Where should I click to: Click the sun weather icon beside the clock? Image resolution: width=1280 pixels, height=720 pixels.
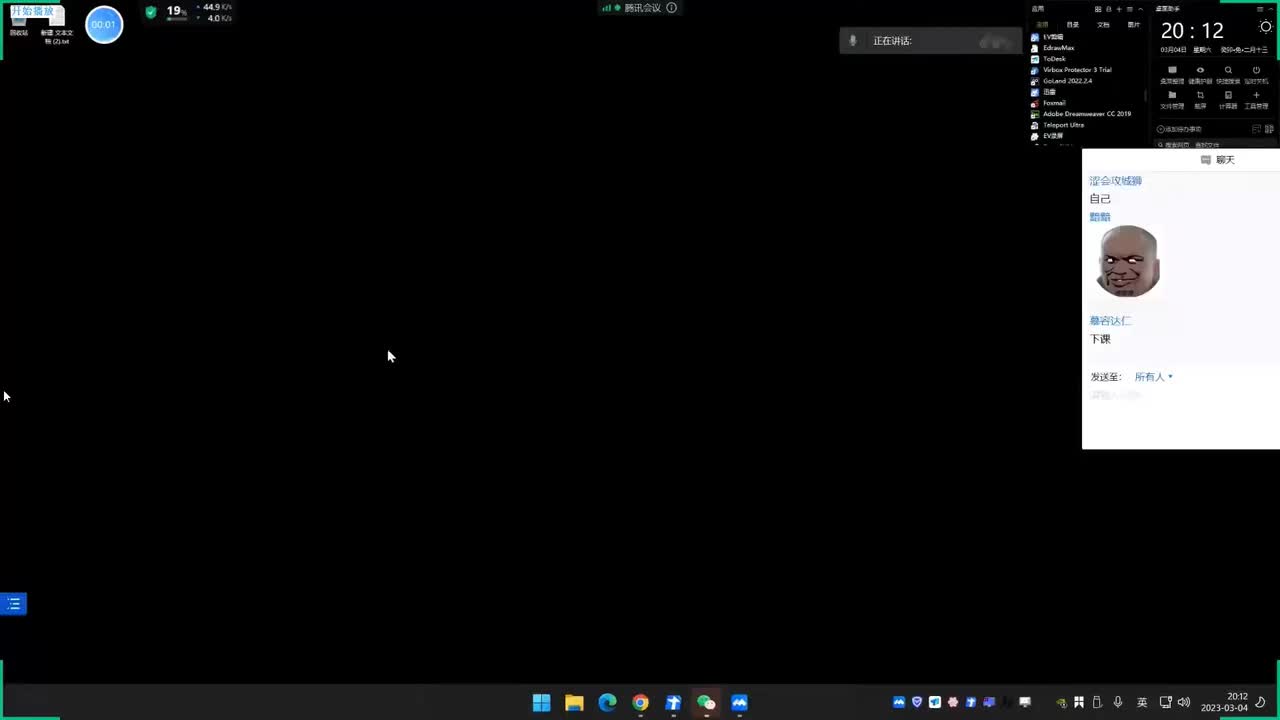(1265, 27)
